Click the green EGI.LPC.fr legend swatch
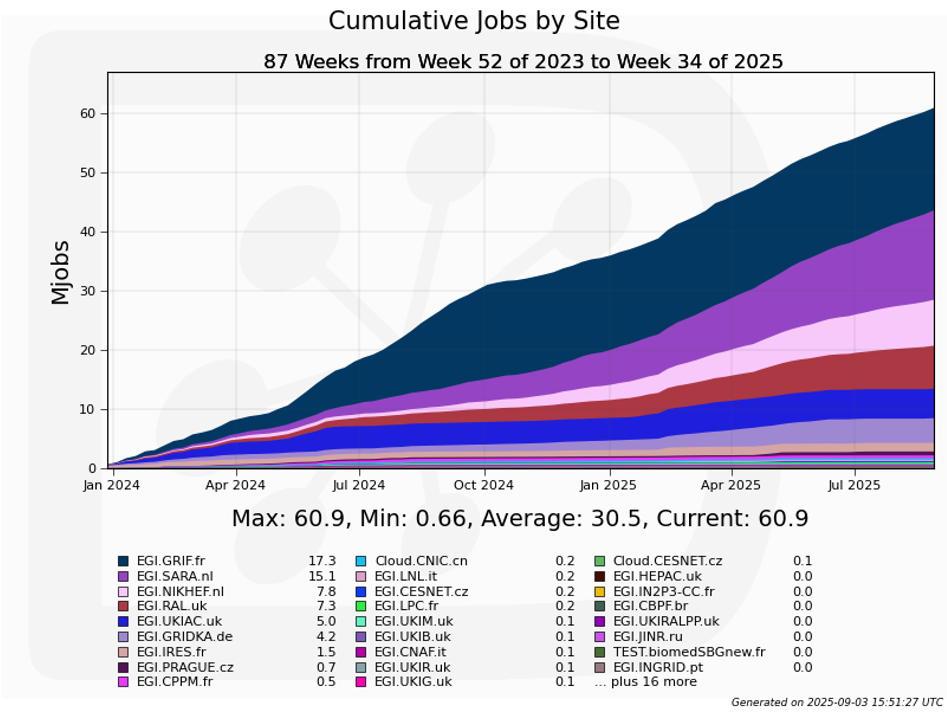947x712 pixels. point(361,607)
